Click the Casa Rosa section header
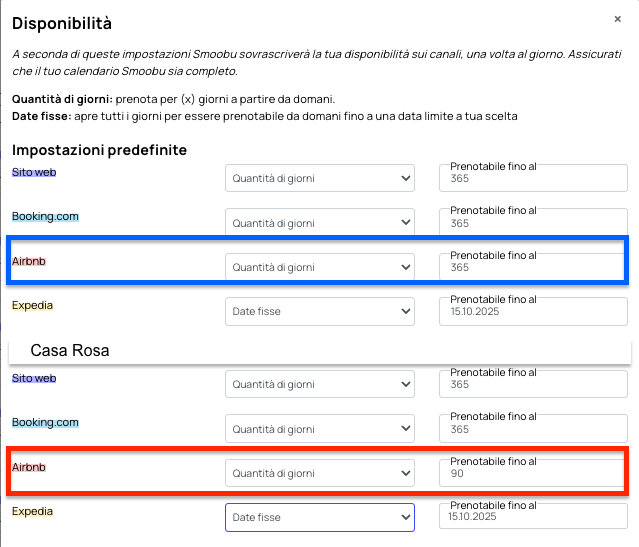This screenshot has height=547, width=639. click(x=320, y=351)
